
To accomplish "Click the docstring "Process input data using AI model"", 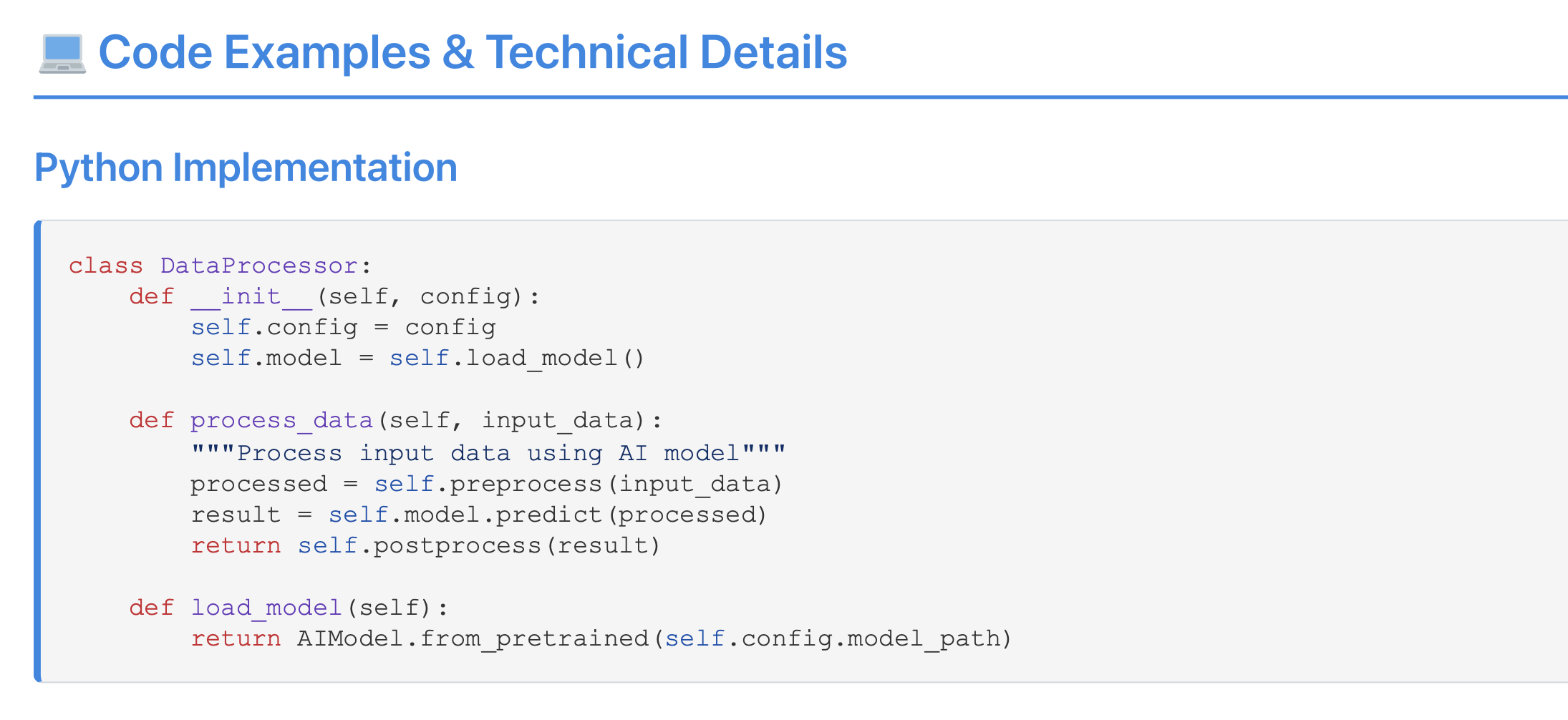I will (488, 454).
